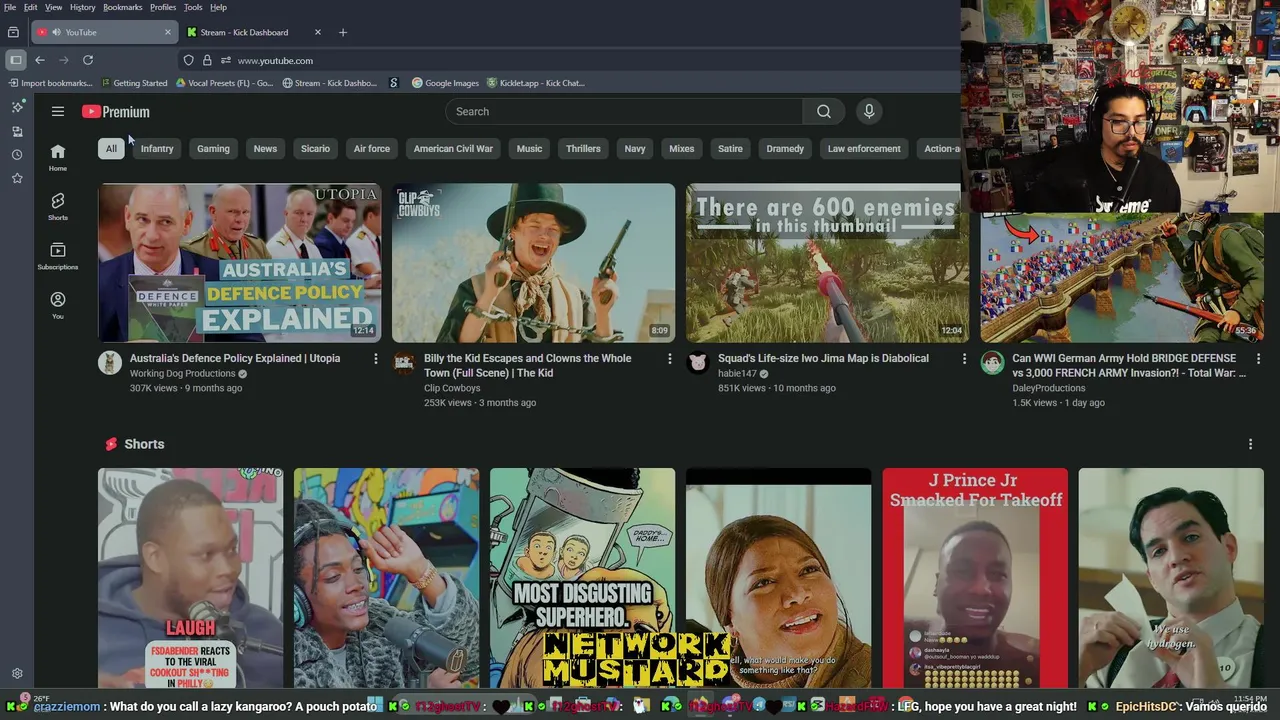Open the Firefox View button left of tabs

click(x=13, y=32)
